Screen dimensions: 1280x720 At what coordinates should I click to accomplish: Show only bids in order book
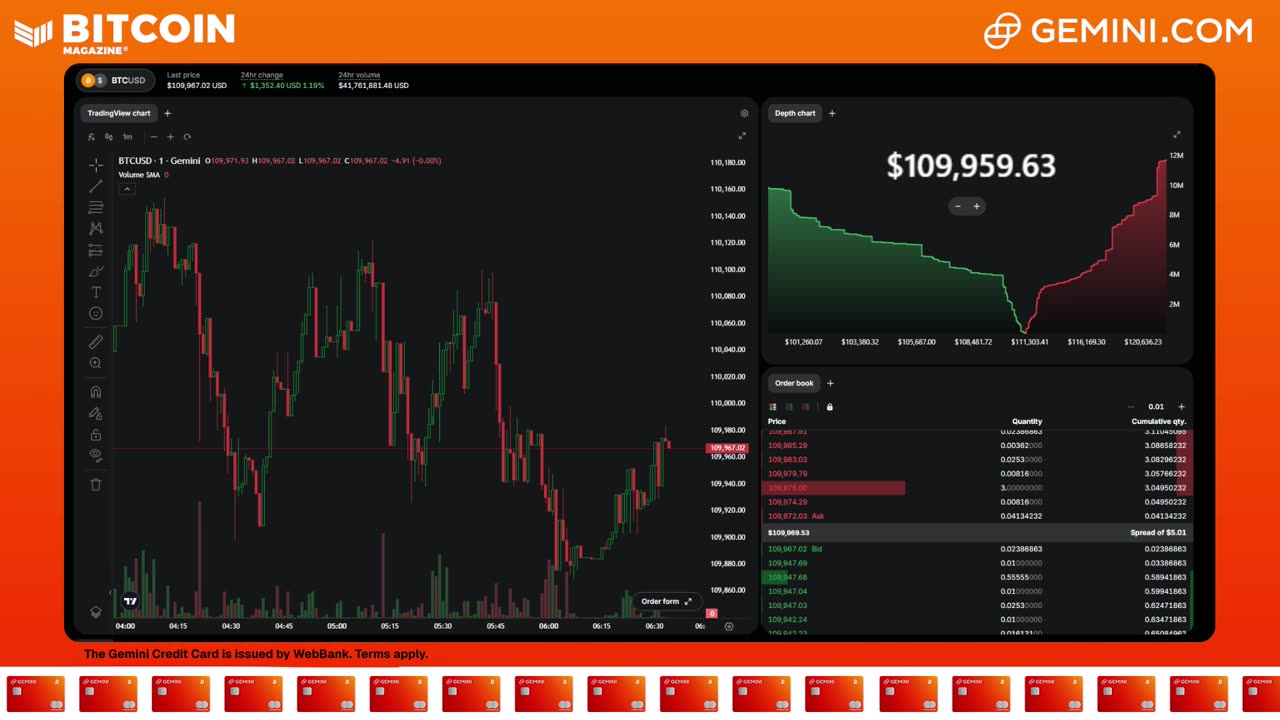coord(790,407)
